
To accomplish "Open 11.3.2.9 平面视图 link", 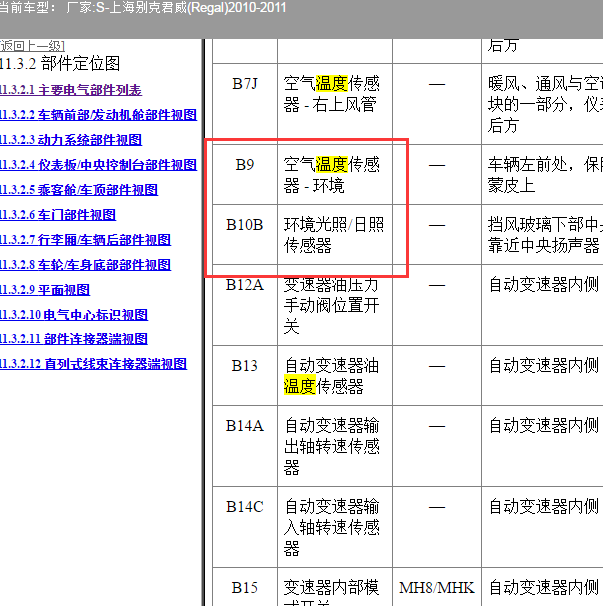I will click(x=45, y=290).
